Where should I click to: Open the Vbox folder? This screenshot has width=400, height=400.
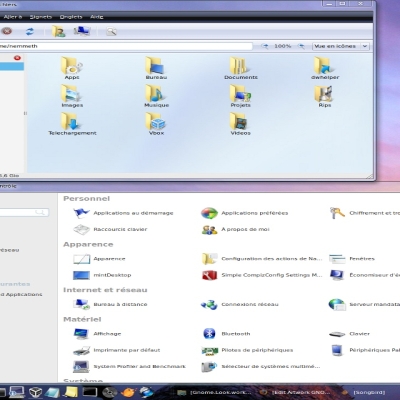pos(156,124)
